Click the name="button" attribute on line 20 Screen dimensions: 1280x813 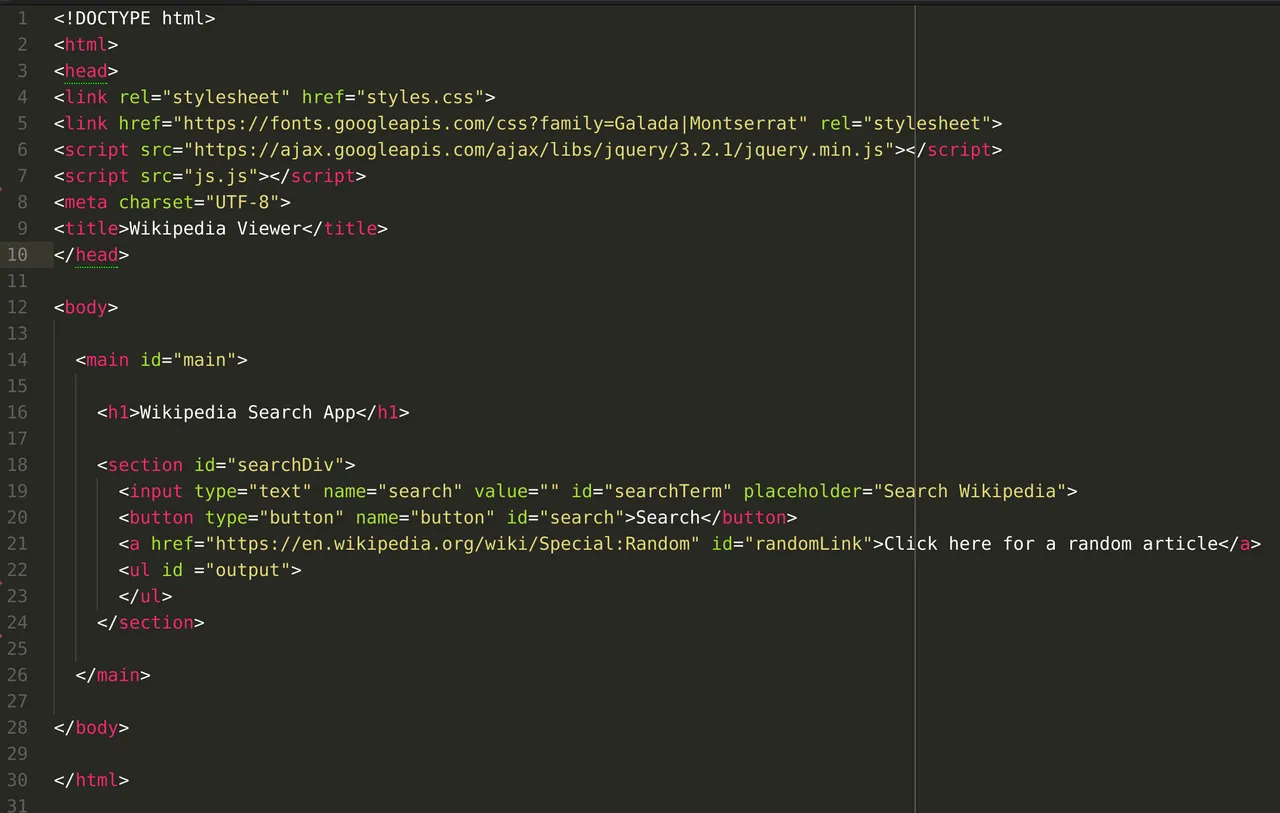(x=425, y=517)
